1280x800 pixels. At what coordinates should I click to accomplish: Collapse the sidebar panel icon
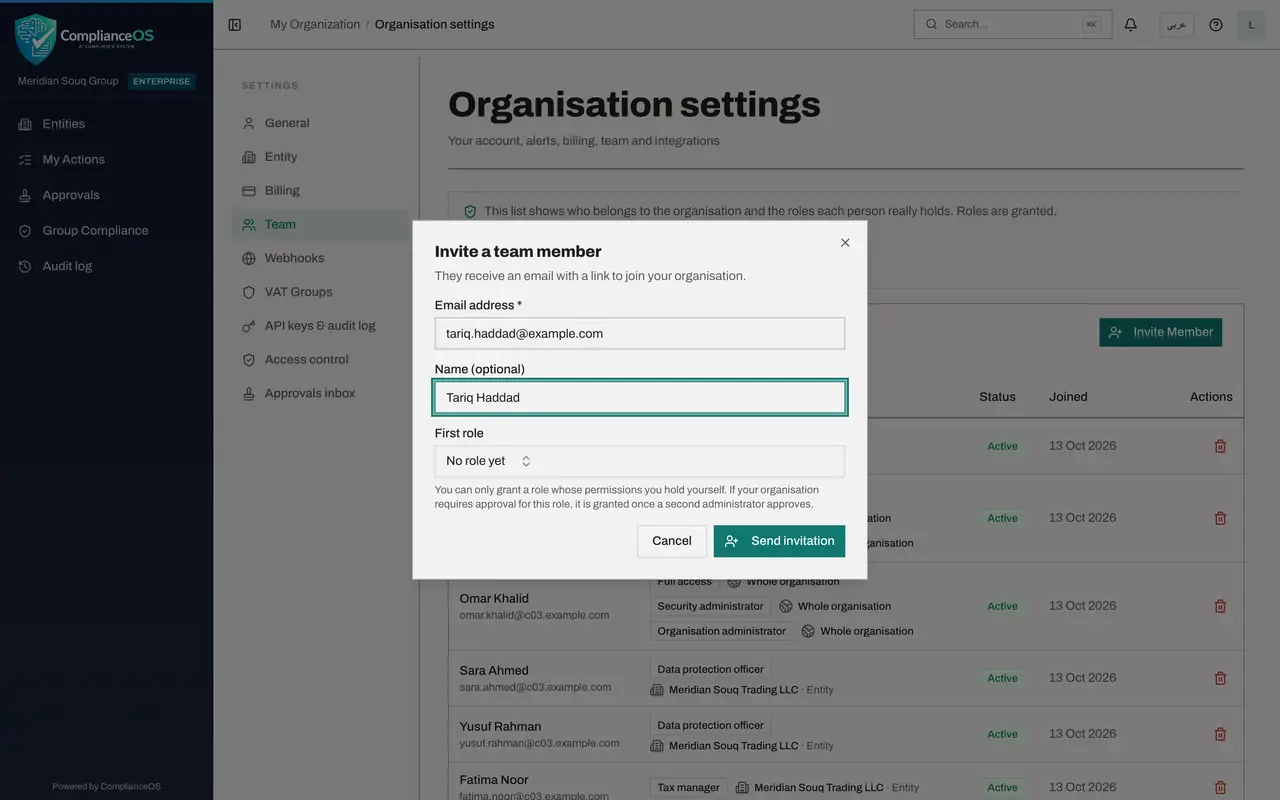pyautogui.click(x=235, y=25)
